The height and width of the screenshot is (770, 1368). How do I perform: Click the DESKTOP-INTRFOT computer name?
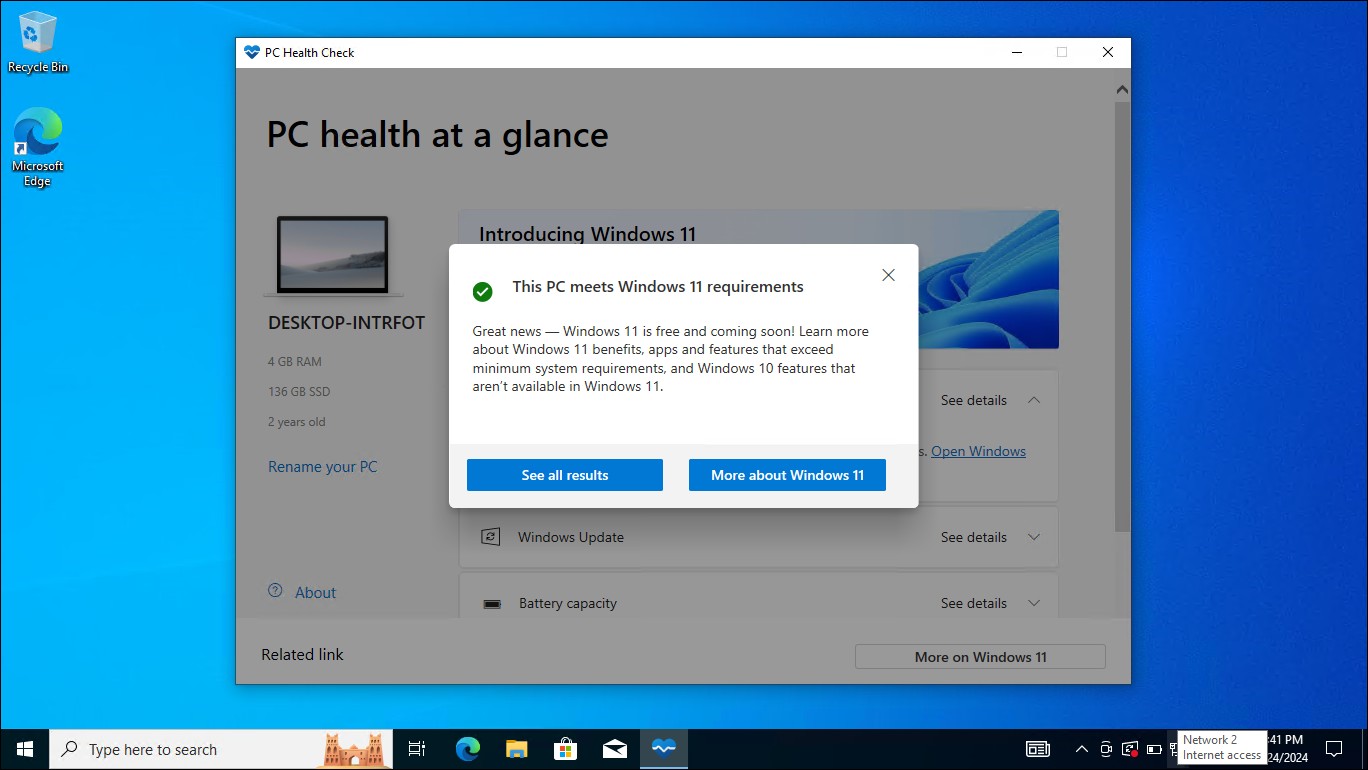point(346,323)
